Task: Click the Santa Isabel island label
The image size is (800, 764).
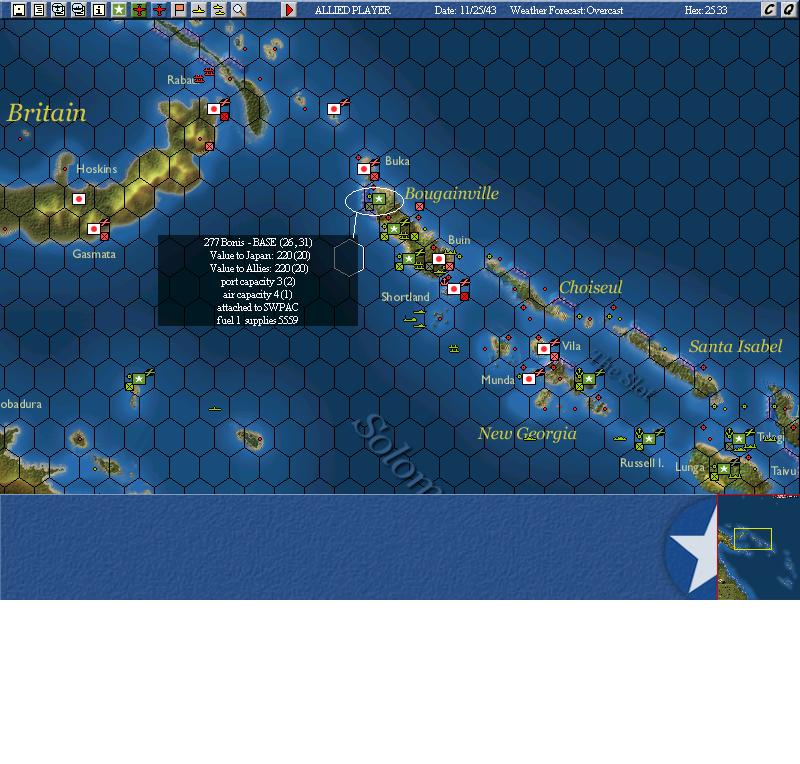Action: pos(735,347)
